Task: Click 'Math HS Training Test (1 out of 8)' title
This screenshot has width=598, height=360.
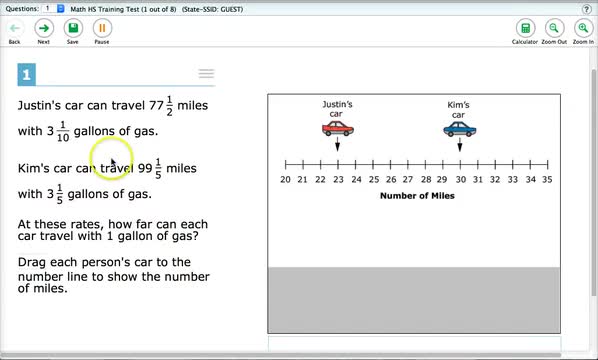Action: coord(123,9)
